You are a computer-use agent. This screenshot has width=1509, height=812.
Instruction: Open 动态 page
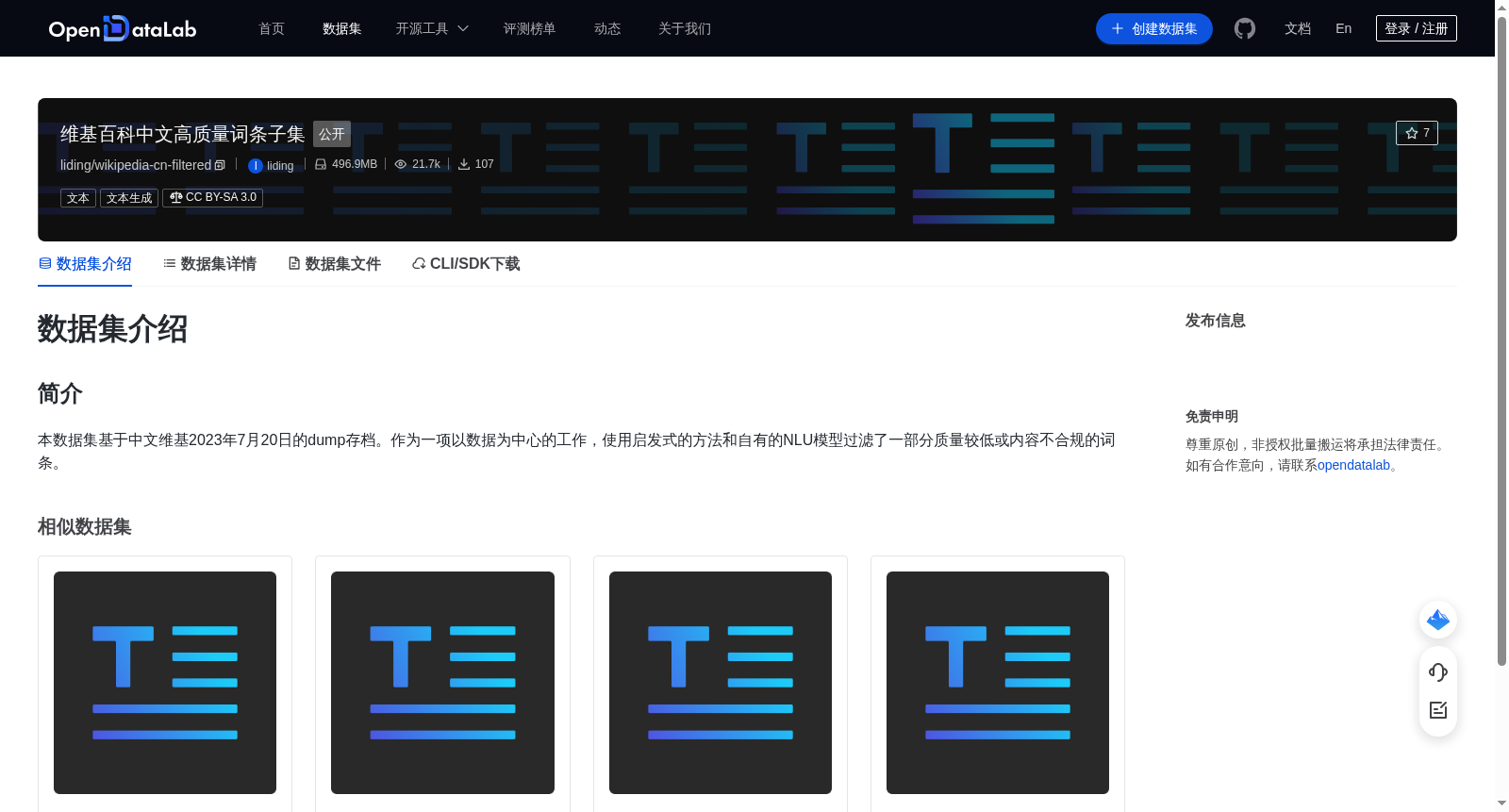607,28
